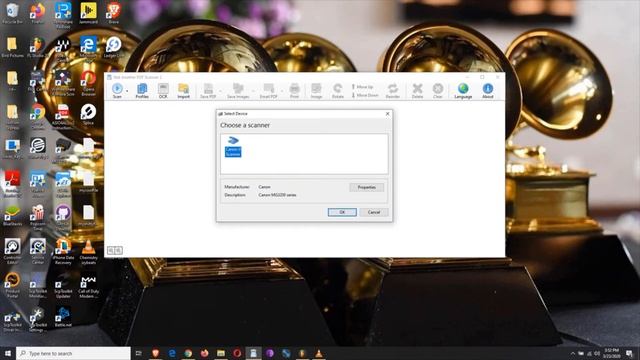
Task: Open the About info icon
Action: 488,91
